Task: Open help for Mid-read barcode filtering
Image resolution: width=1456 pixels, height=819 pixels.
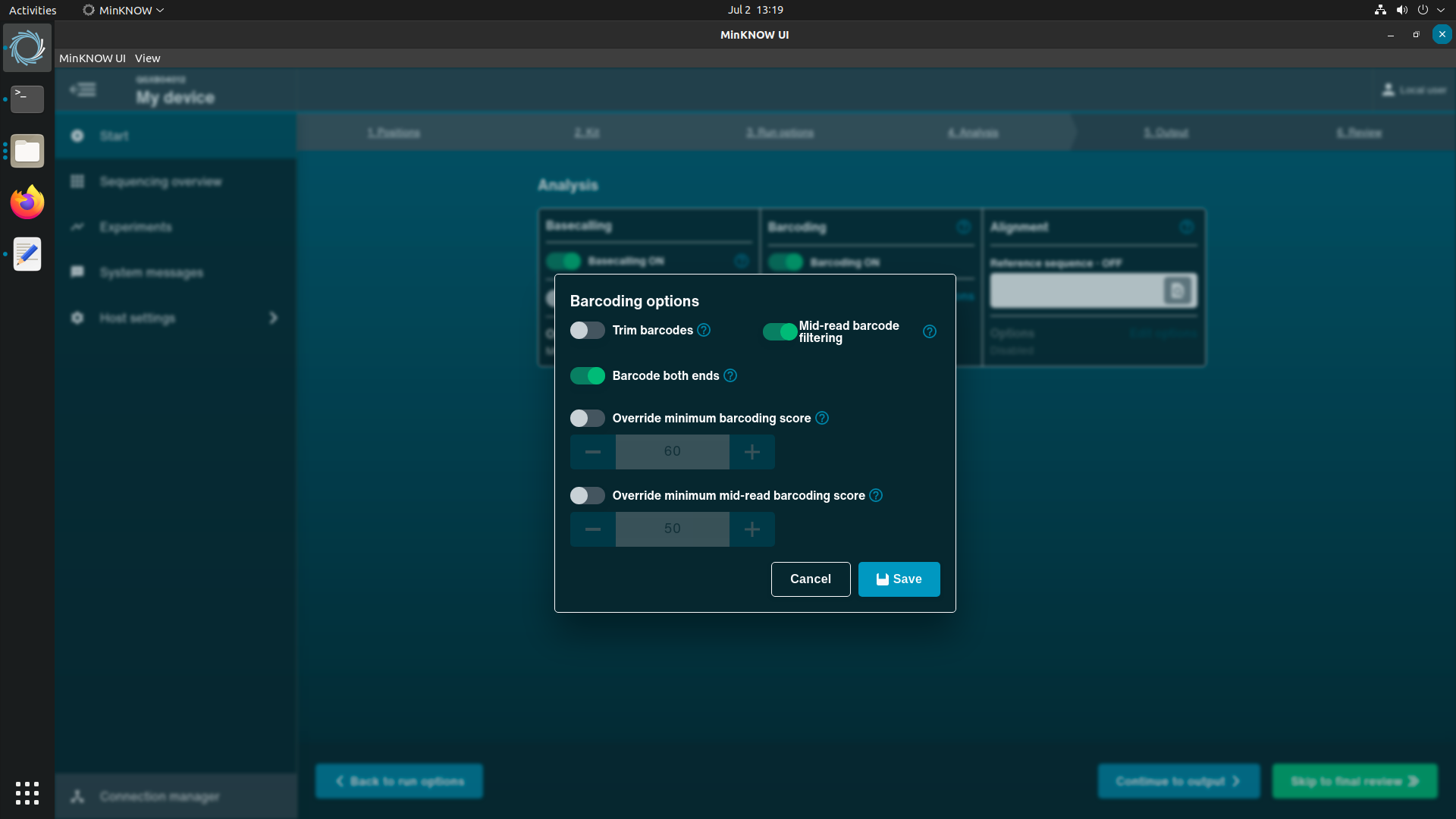Action: [930, 331]
